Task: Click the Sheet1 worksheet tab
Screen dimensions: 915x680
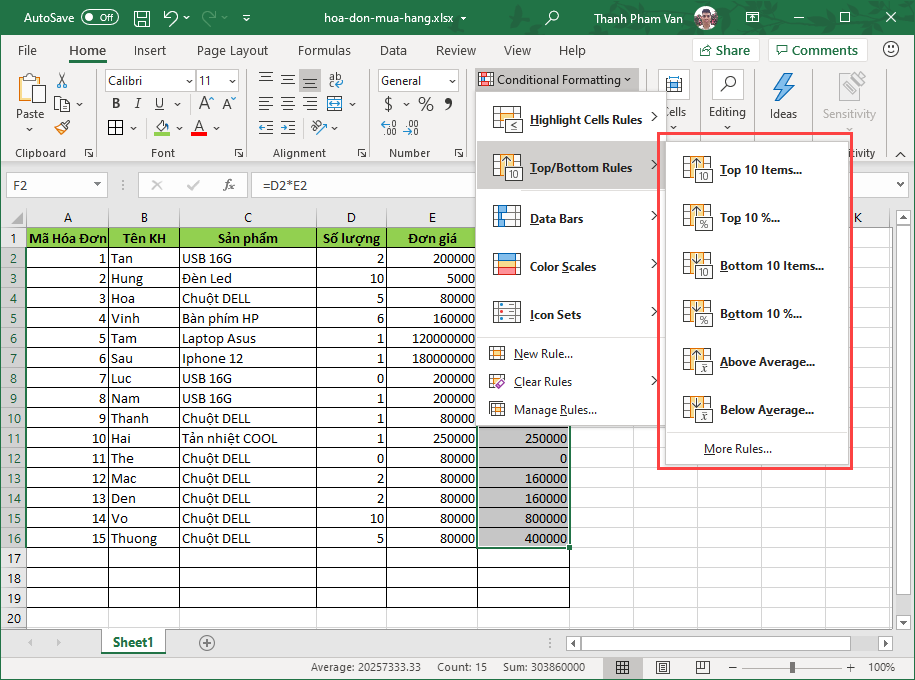Action: click(x=133, y=642)
